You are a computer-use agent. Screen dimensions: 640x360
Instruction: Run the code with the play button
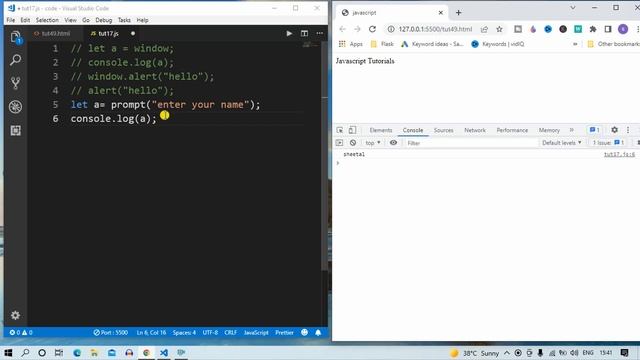pos(289,33)
